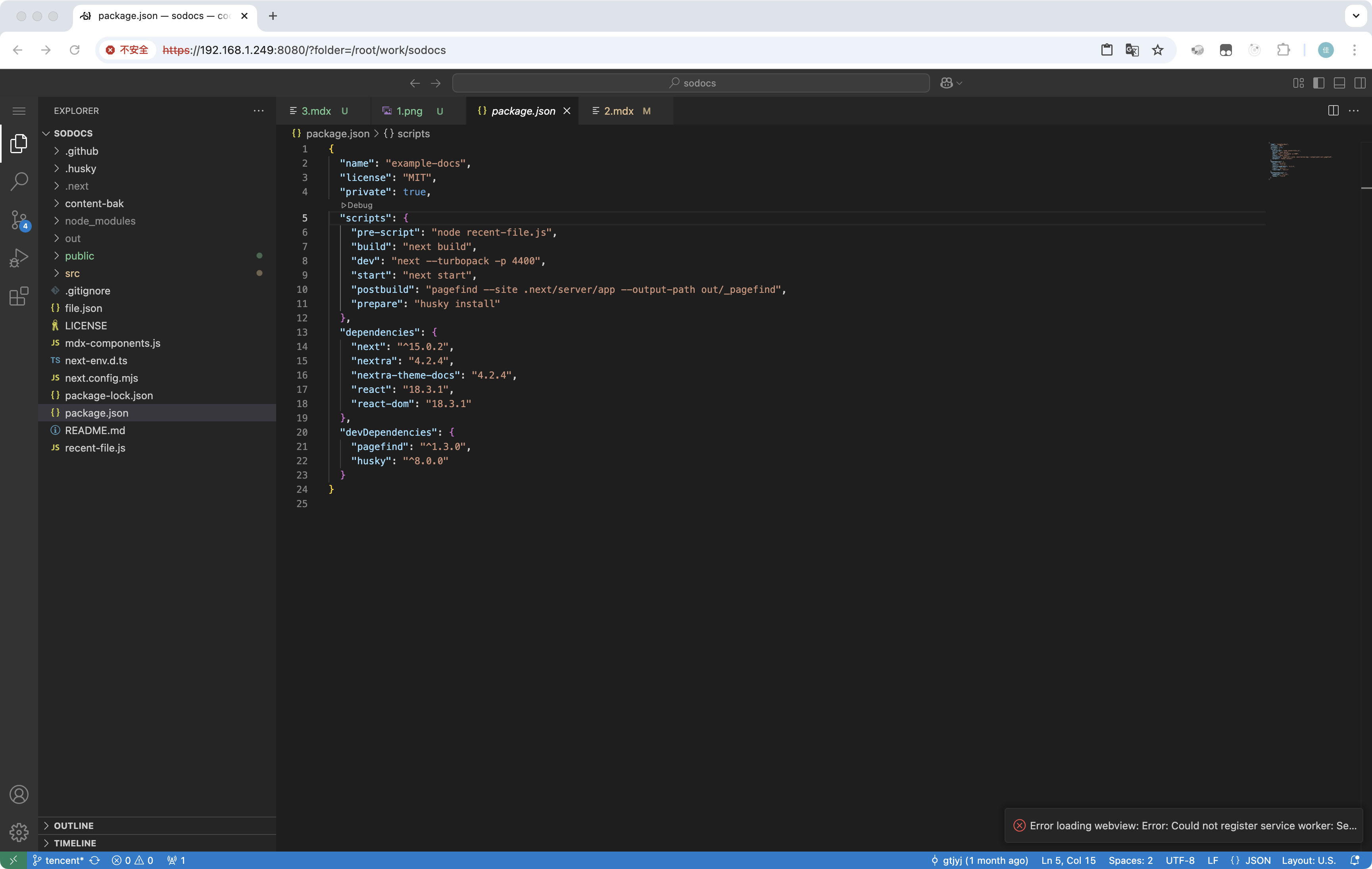Toggle the bottom panel visibility

tap(1339, 83)
